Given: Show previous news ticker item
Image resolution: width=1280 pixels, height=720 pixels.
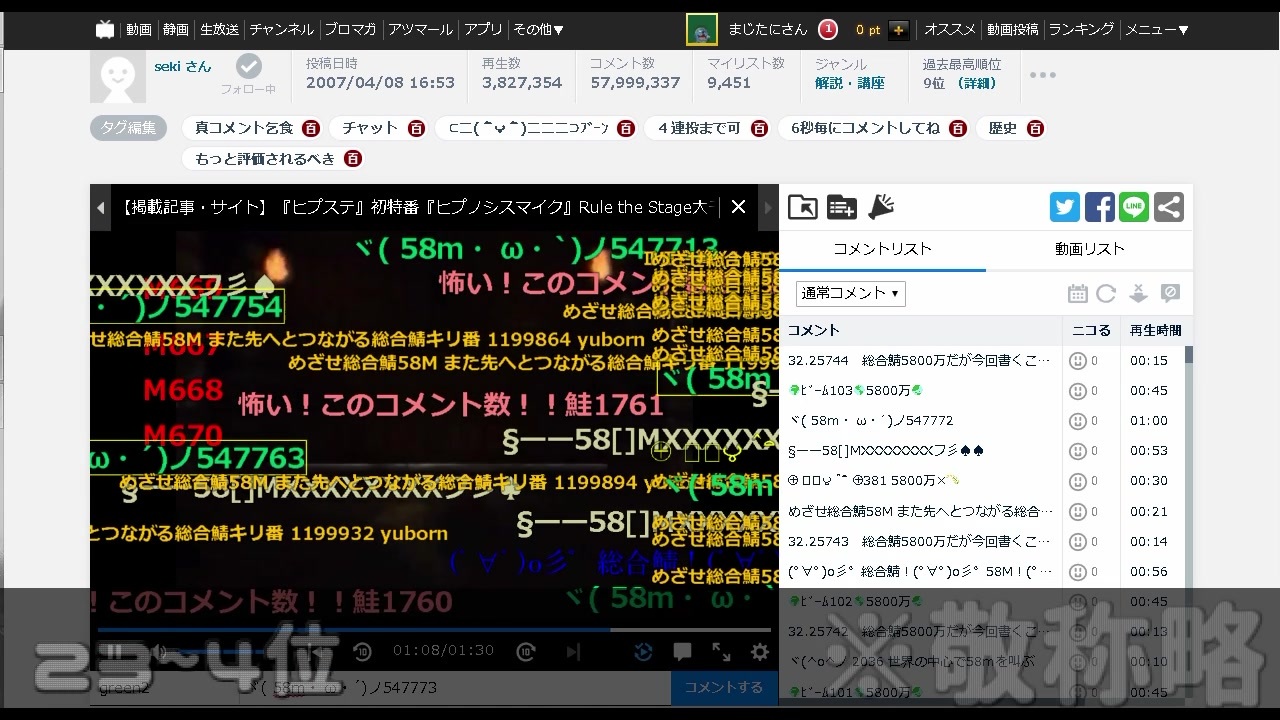Looking at the screenshot, I should (100, 207).
